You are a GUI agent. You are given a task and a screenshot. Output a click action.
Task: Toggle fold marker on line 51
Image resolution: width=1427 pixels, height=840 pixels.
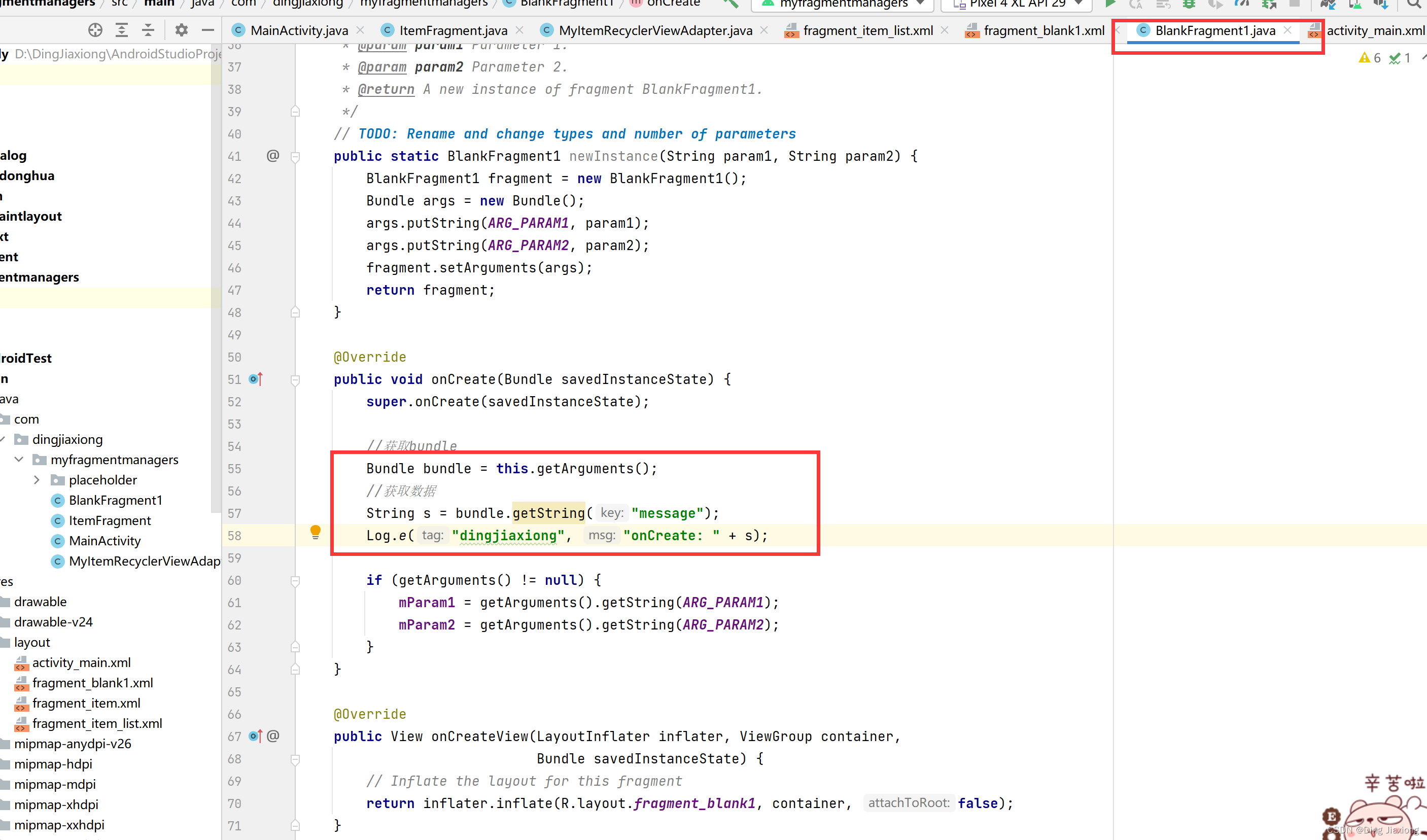295,380
